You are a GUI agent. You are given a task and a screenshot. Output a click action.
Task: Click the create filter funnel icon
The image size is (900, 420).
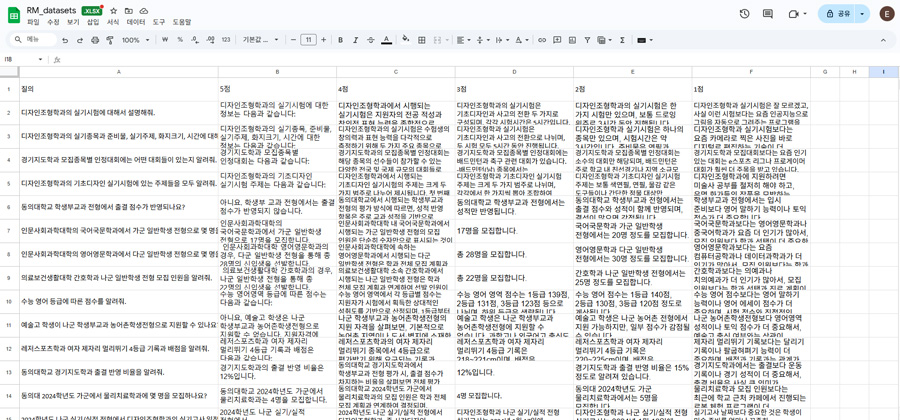pyautogui.click(x=587, y=40)
